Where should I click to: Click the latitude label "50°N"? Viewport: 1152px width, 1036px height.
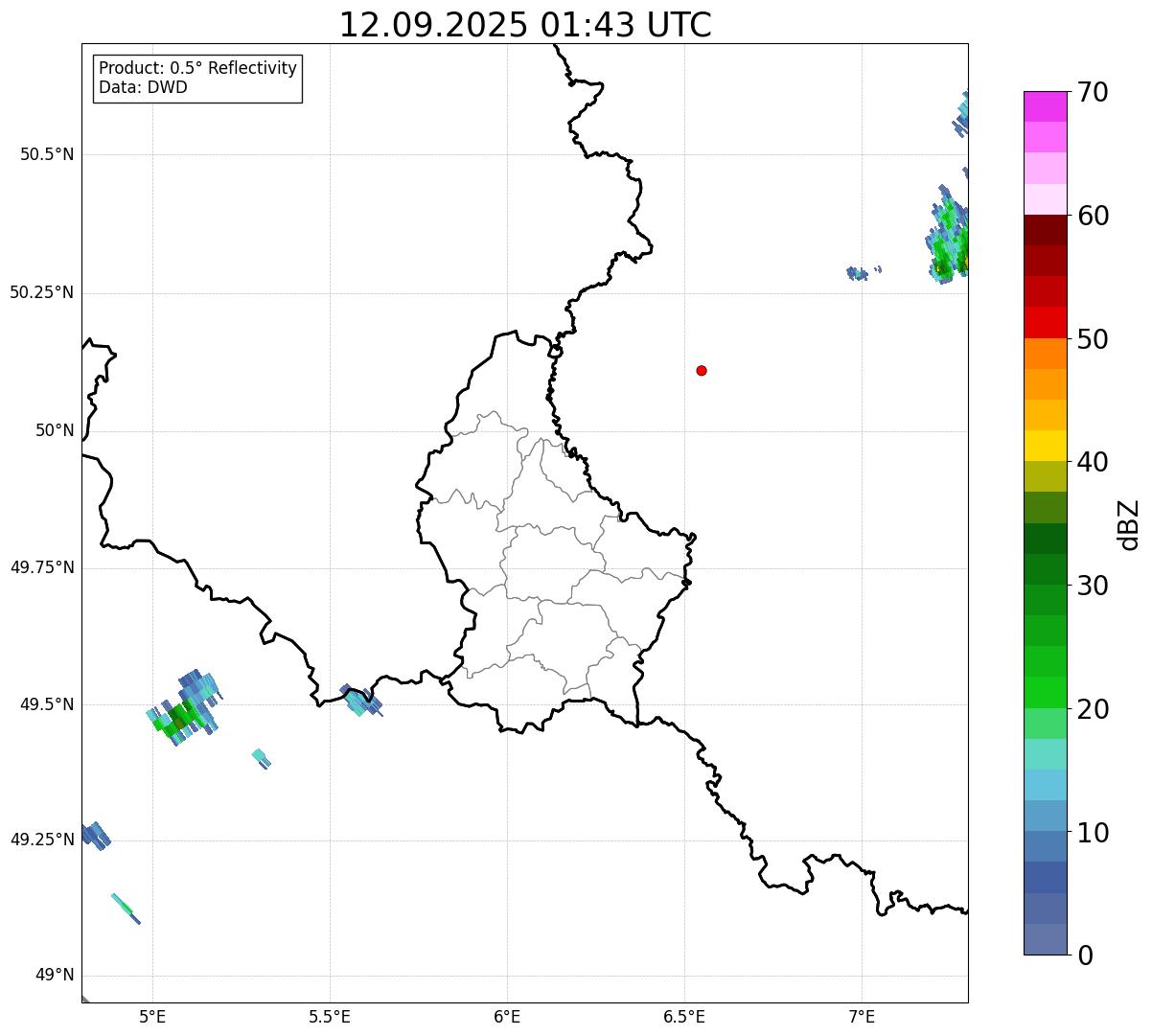tap(55, 430)
